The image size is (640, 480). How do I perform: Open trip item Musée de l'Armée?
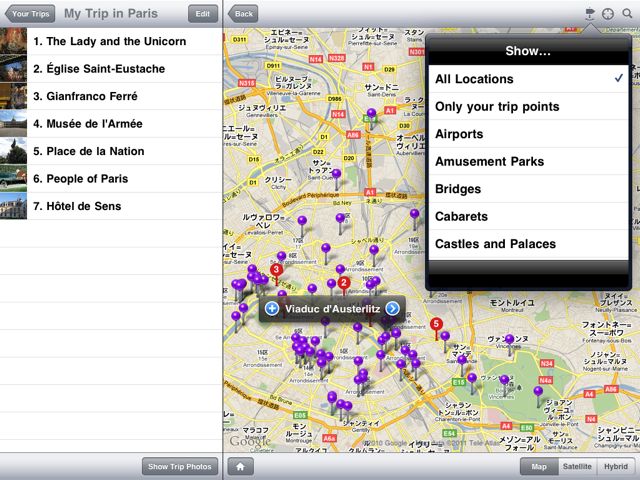pyautogui.click(x=111, y=124)
